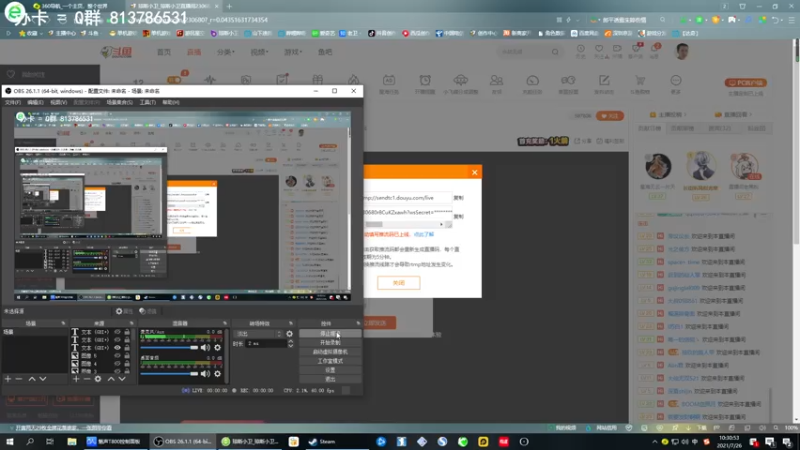Remove scene with Scenes dock minus icon
This screenshot has height=450, width=800.
coord(19,379)
